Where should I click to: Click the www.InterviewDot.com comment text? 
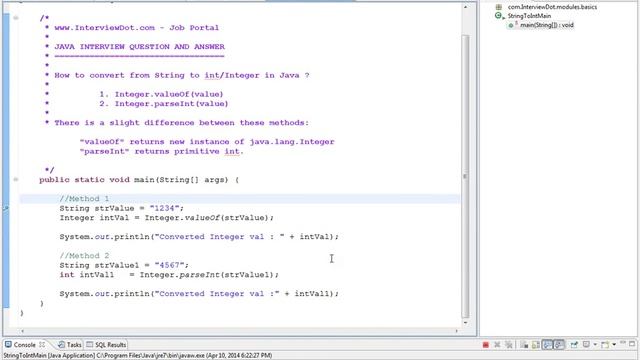coord(136,28)
